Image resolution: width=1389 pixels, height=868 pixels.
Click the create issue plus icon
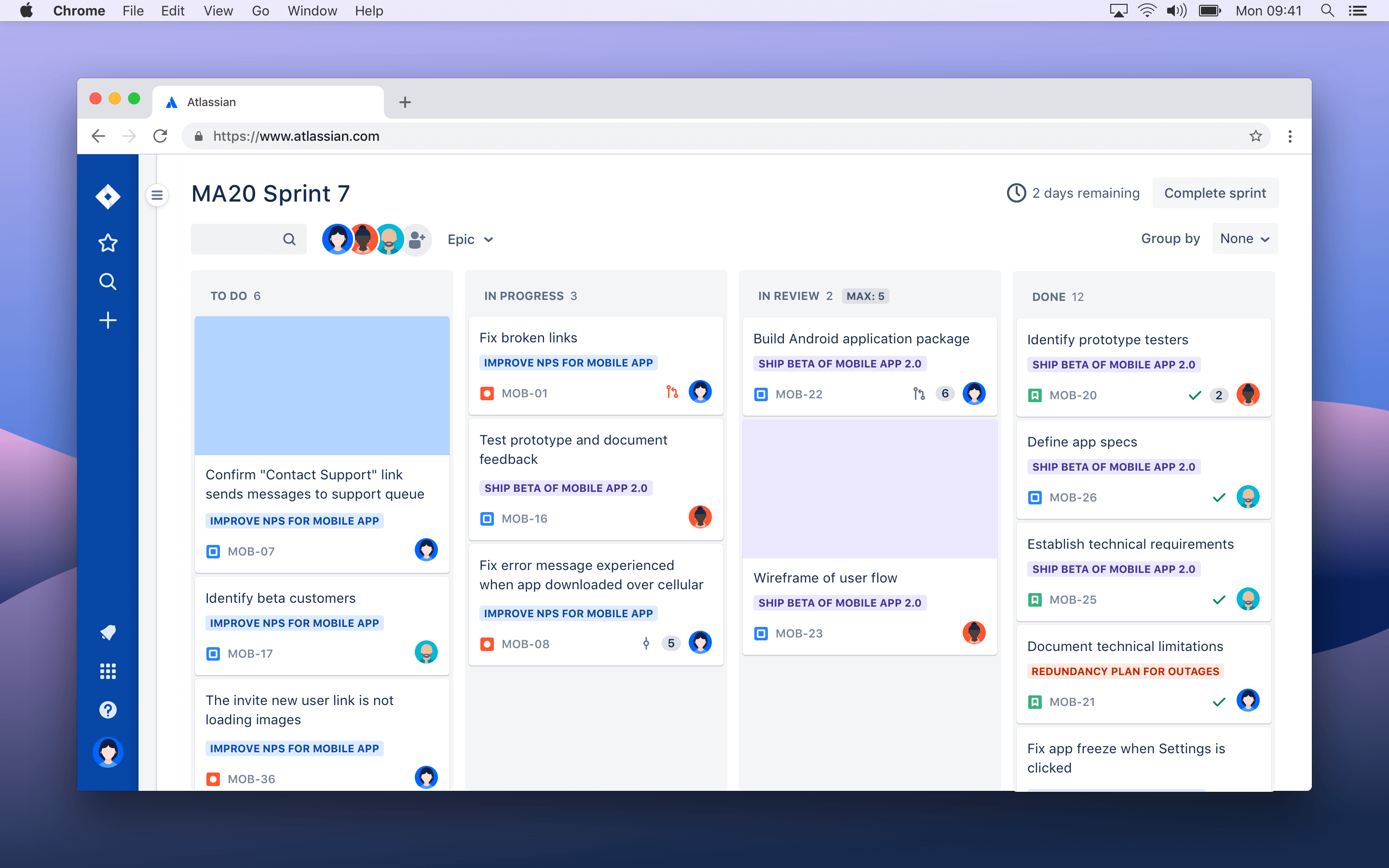click(x=107, y=320)
